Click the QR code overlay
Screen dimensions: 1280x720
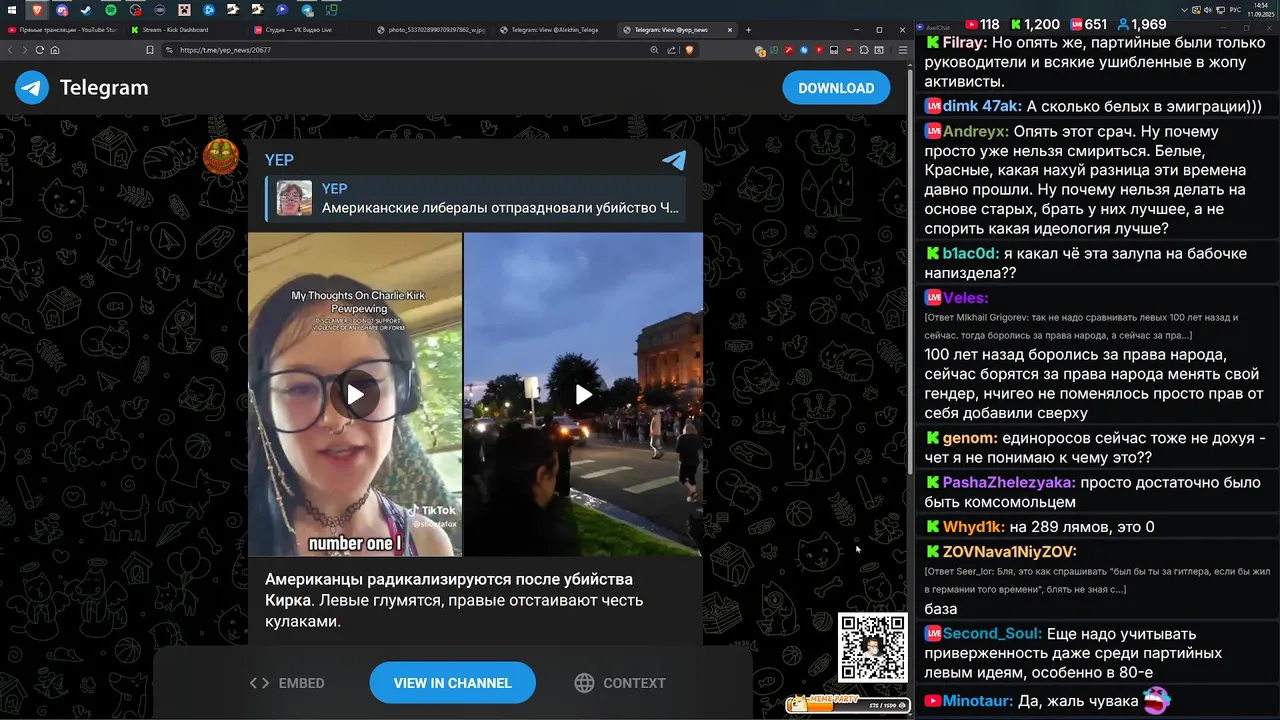coord(873,647)
